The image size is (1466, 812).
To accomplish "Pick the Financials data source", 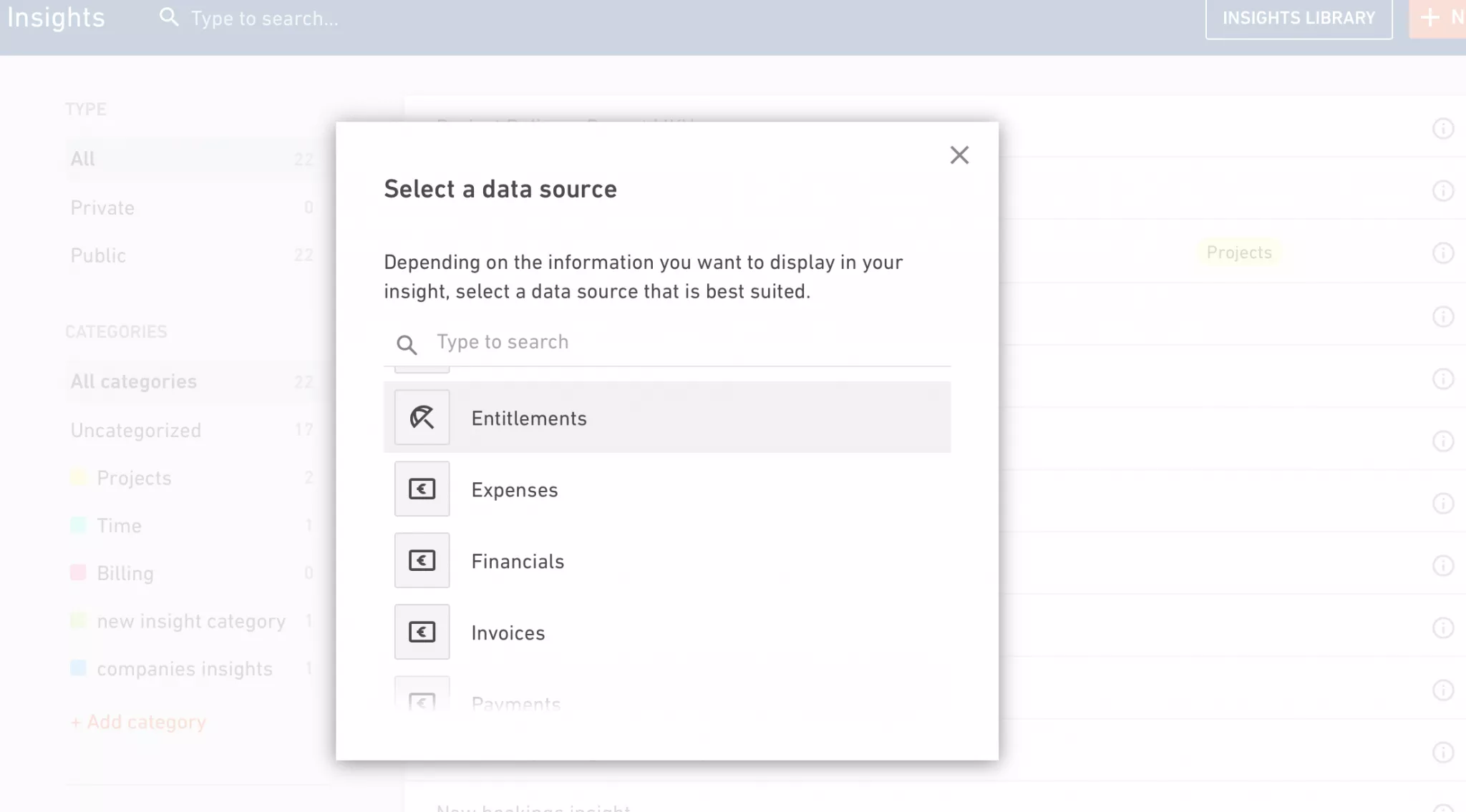I will [x=667, y=560].
